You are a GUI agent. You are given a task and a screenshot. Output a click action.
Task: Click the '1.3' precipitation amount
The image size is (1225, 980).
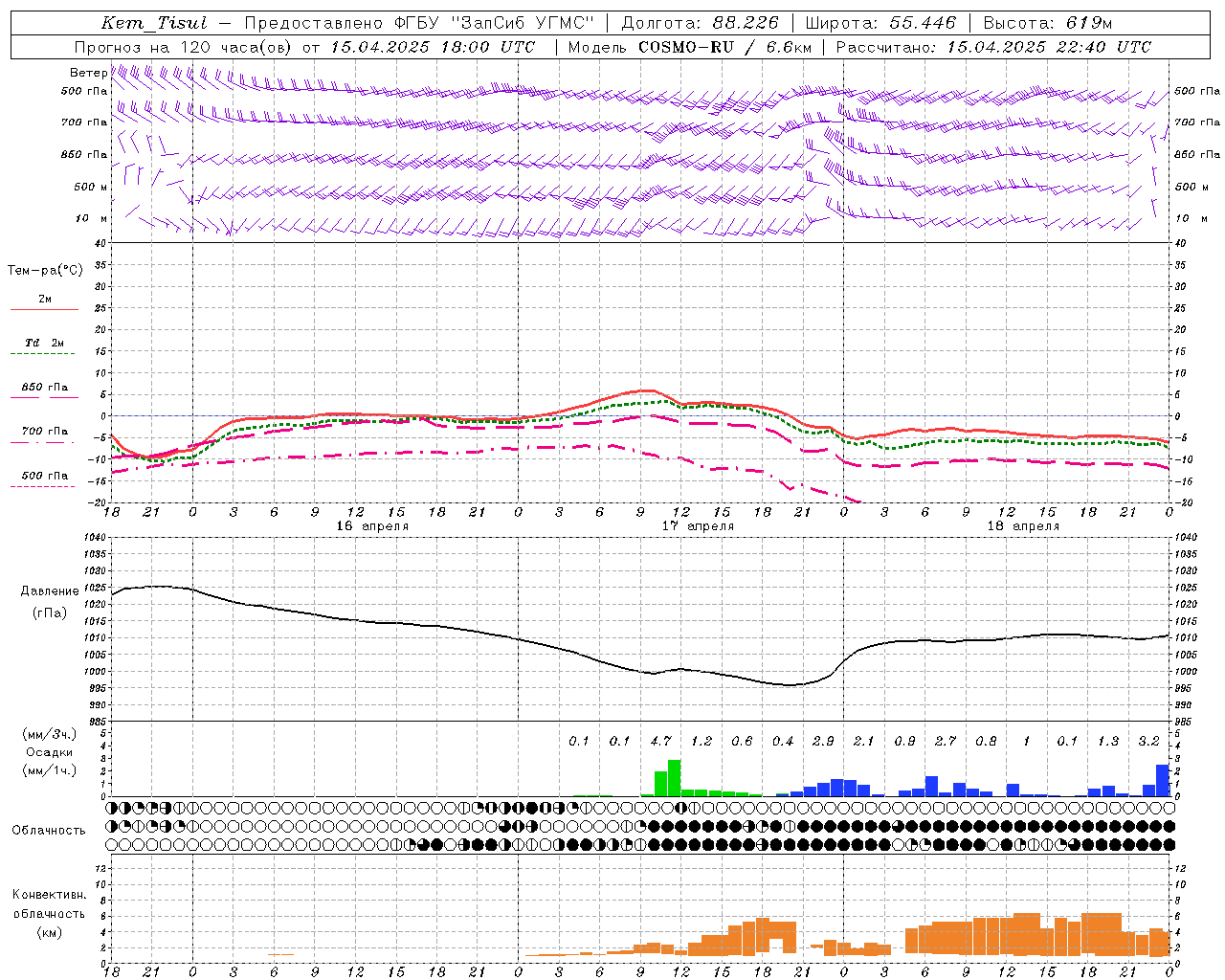tap(1108, 742)
